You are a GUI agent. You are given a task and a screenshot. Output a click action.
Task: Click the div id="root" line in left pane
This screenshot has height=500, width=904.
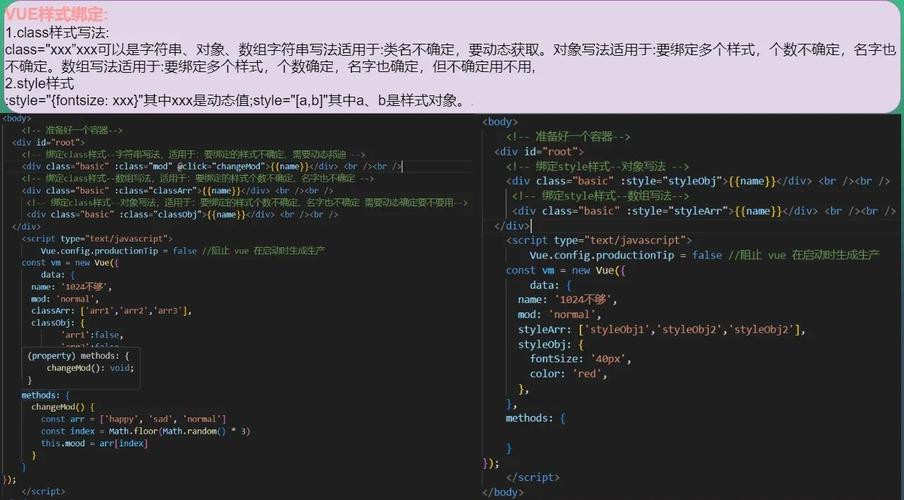tap(48, 142)
